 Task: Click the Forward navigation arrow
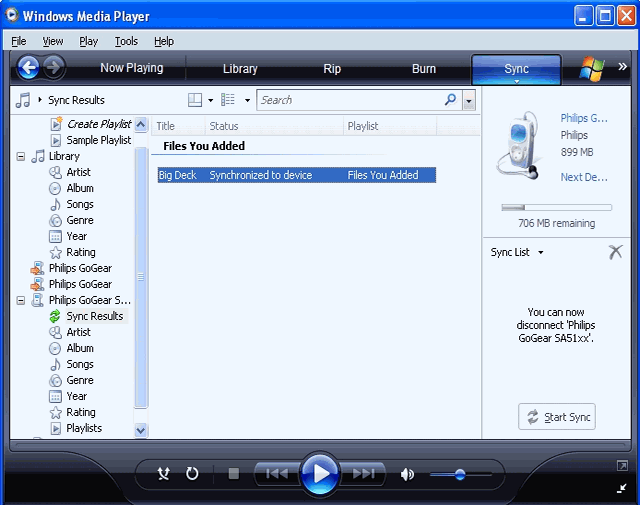pos(53,67)
